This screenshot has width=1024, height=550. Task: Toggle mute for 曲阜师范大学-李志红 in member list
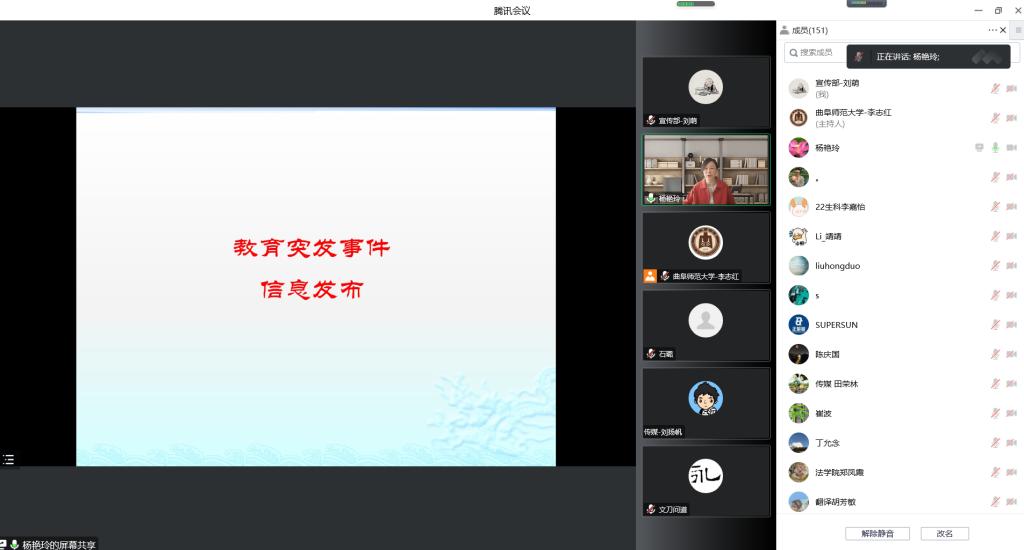[x=995, y=118]
